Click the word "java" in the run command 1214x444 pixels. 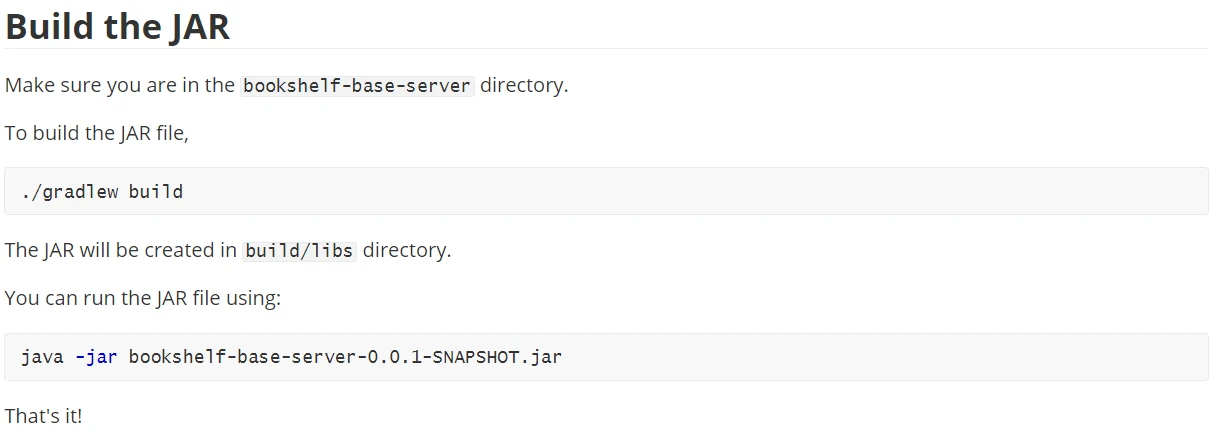pyautogui.click(x=43, y=356)
